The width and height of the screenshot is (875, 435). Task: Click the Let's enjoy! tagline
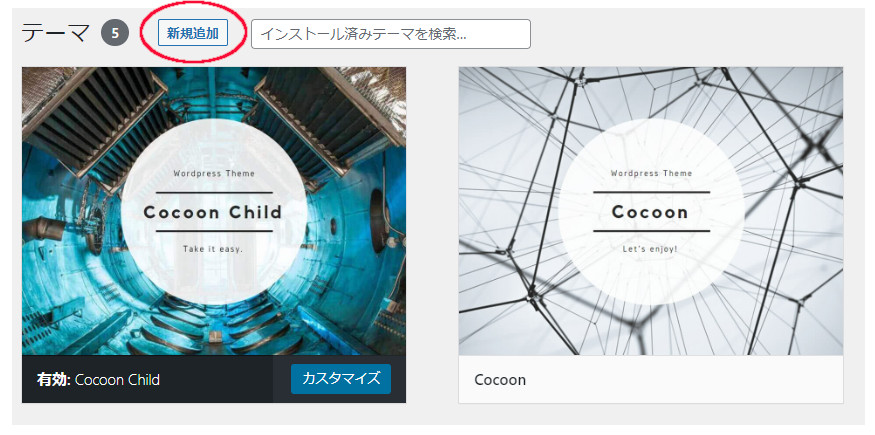(x=651, y=249)
